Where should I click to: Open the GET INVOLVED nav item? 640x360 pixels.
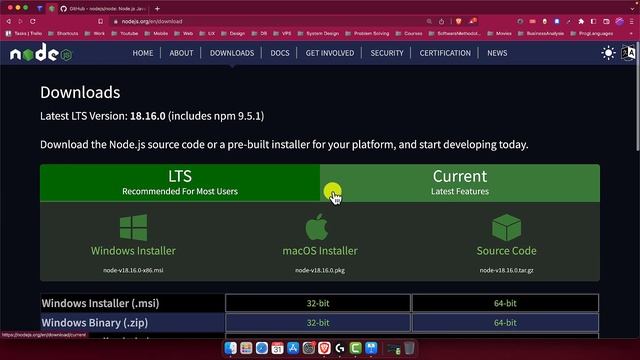coord(330,53)
